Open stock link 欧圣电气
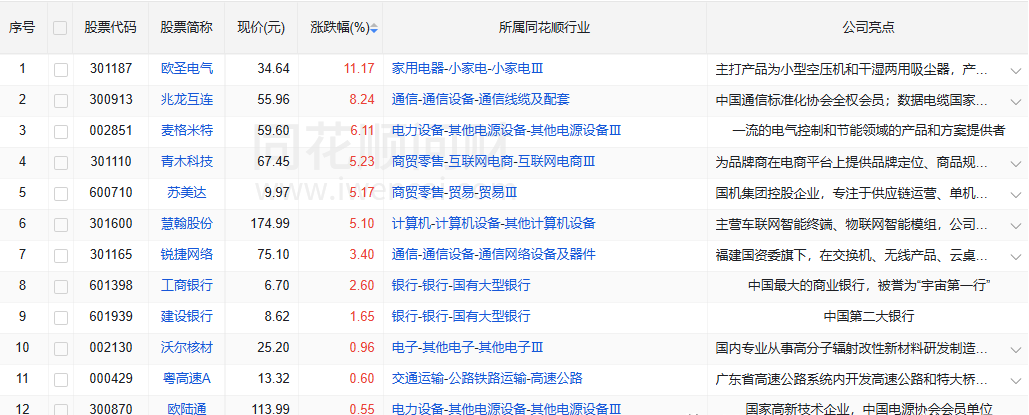This screenshot has width=1029, height=415. coord(187,68)
